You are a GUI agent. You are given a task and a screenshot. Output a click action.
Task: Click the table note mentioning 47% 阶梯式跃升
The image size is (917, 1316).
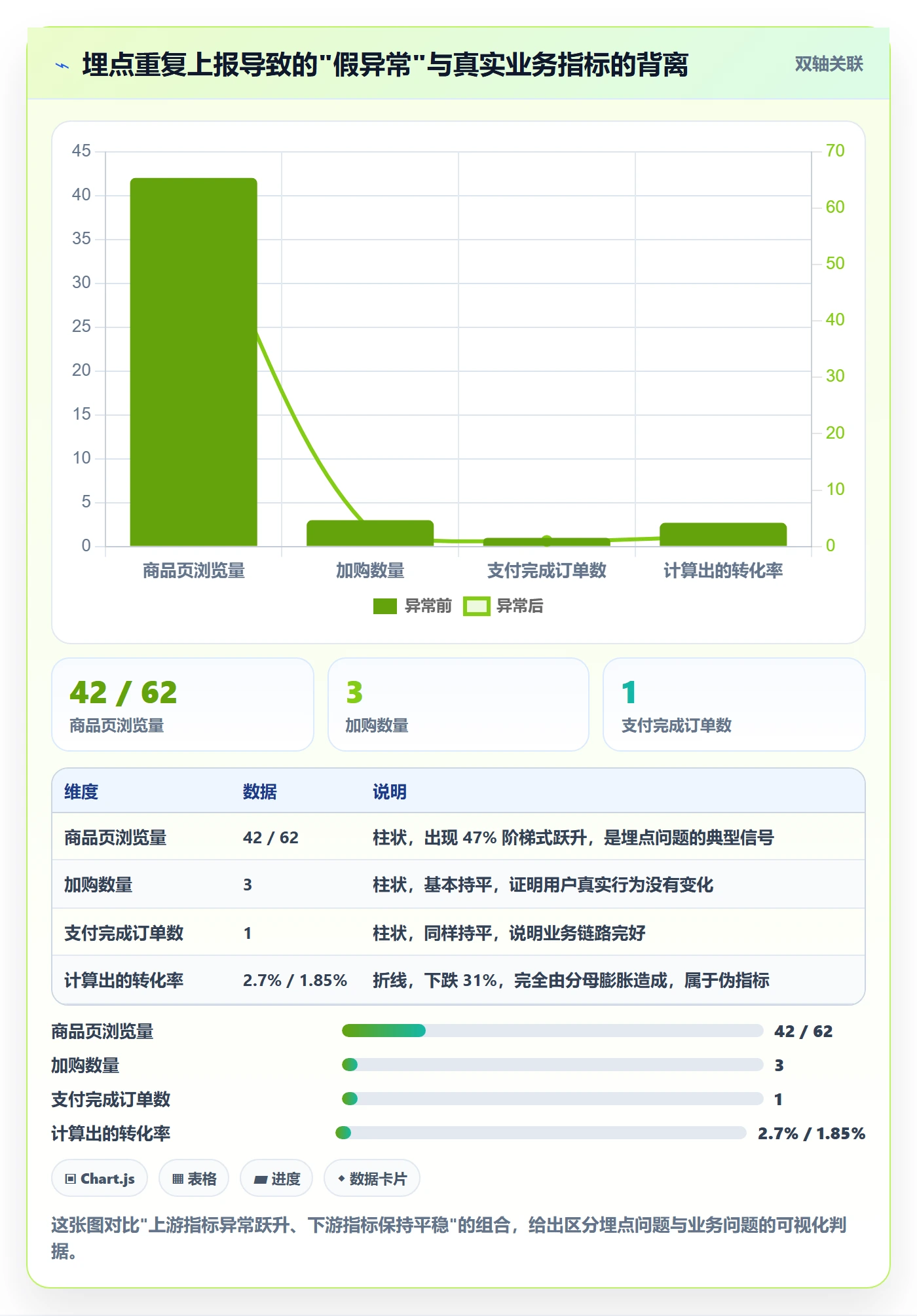(x=573, y=838)
